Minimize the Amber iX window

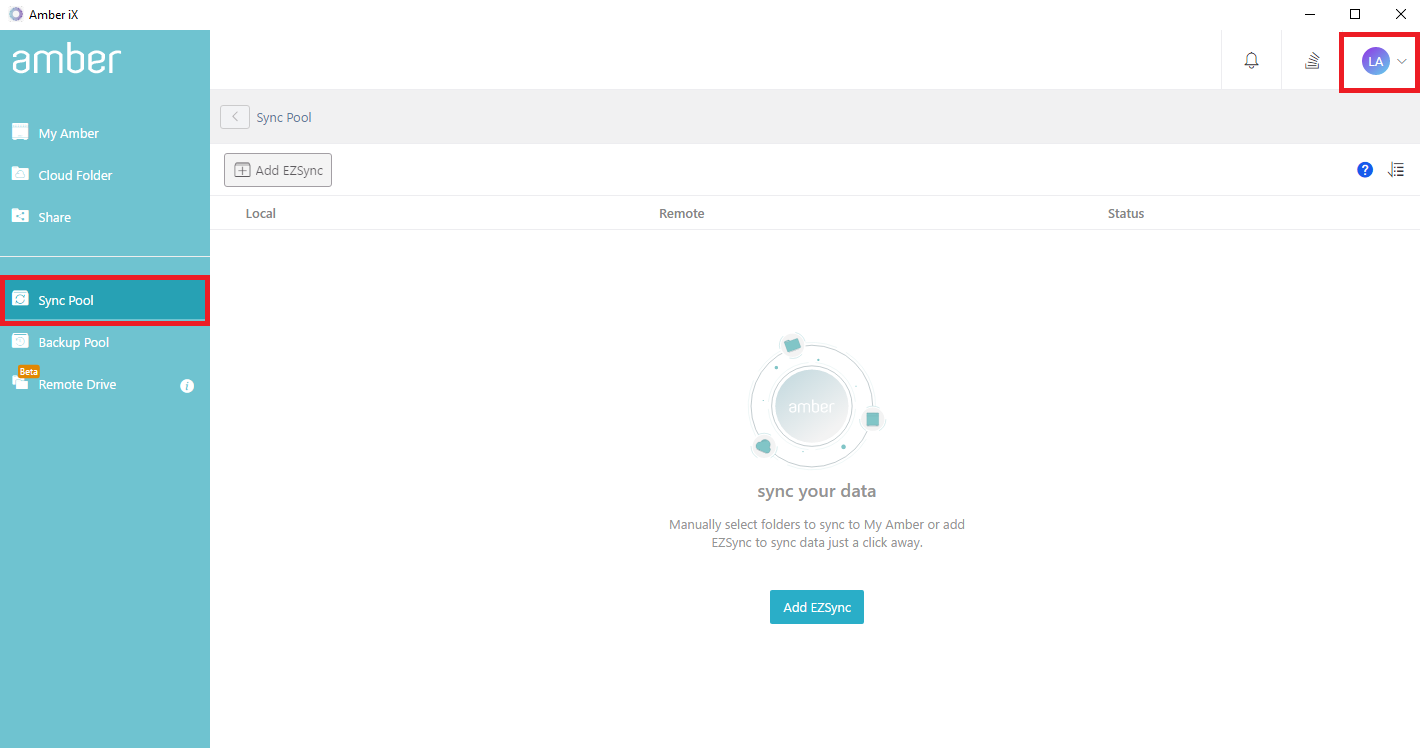tap(1309, 14)
